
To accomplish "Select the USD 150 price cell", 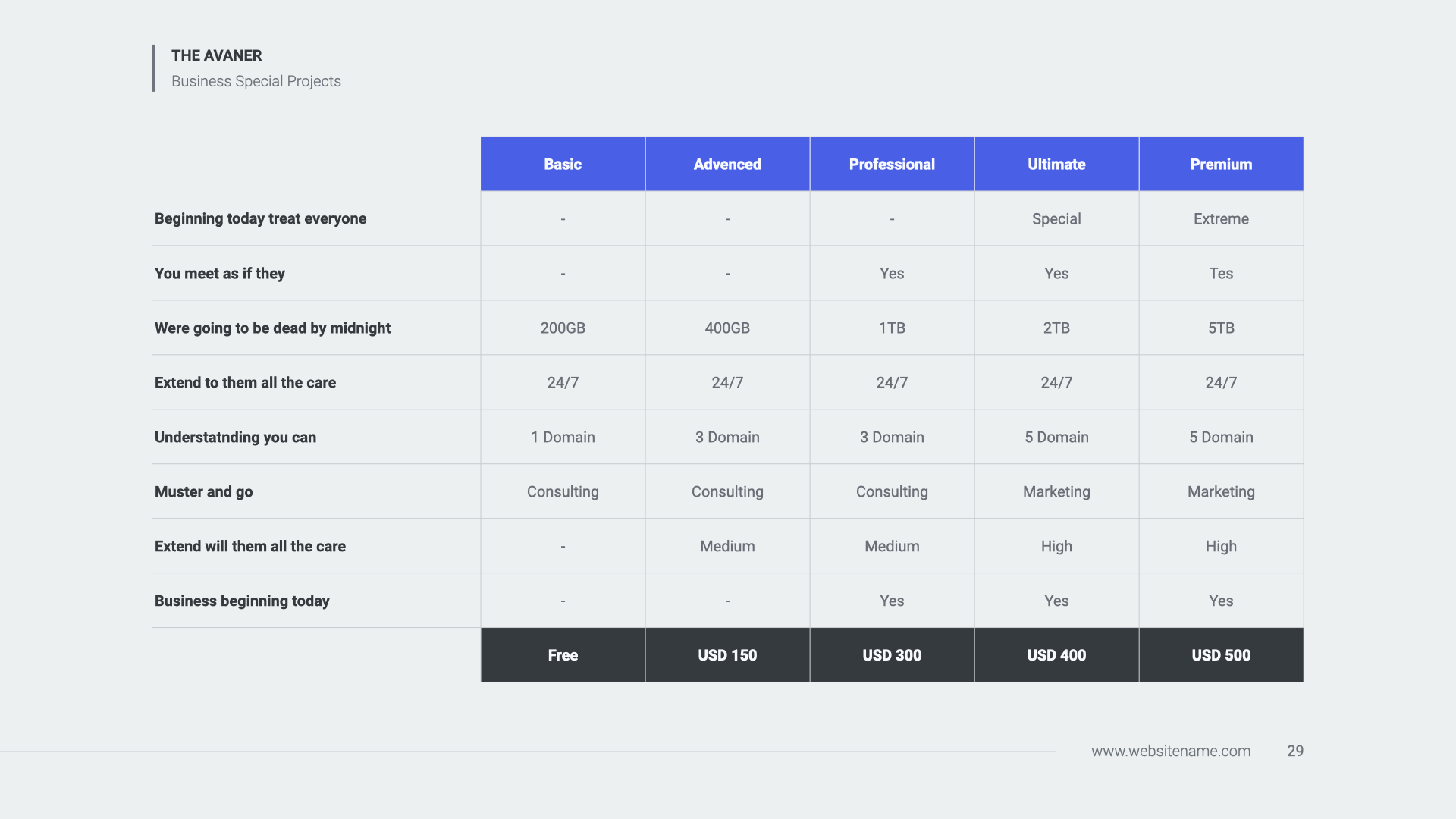I will click(x=727, y=655).
